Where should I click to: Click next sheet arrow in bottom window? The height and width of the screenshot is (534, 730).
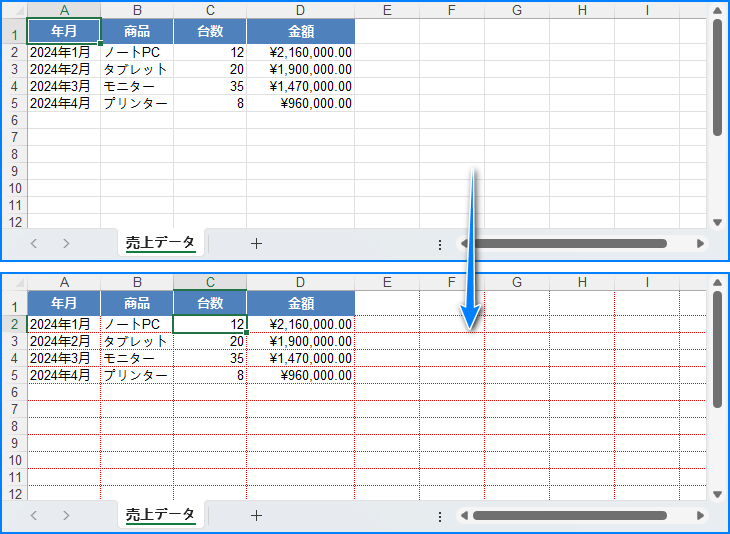66,515
